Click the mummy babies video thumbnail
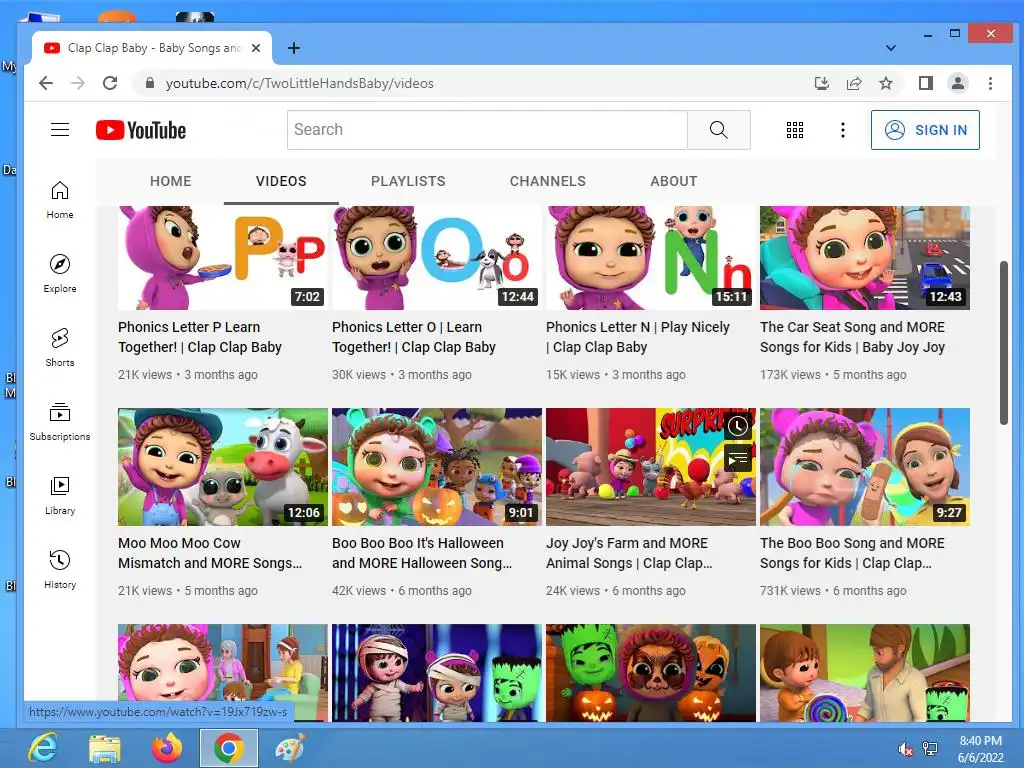The height and width of the screenshot is (768, 1024). 437,673
